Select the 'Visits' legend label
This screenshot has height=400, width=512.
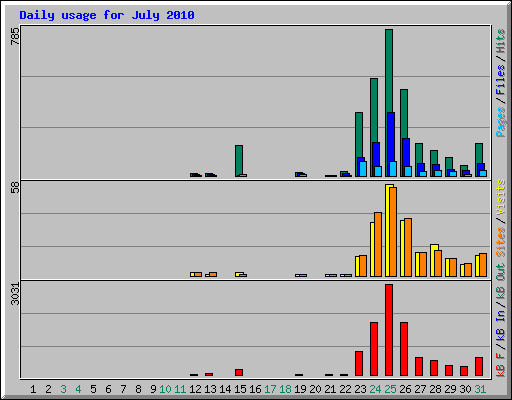[500, 197]
